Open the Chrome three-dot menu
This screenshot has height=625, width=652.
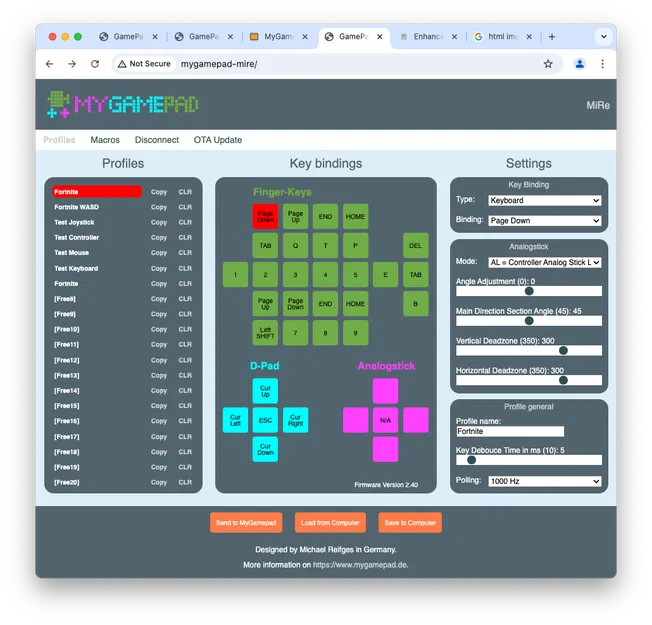point(602,64)
